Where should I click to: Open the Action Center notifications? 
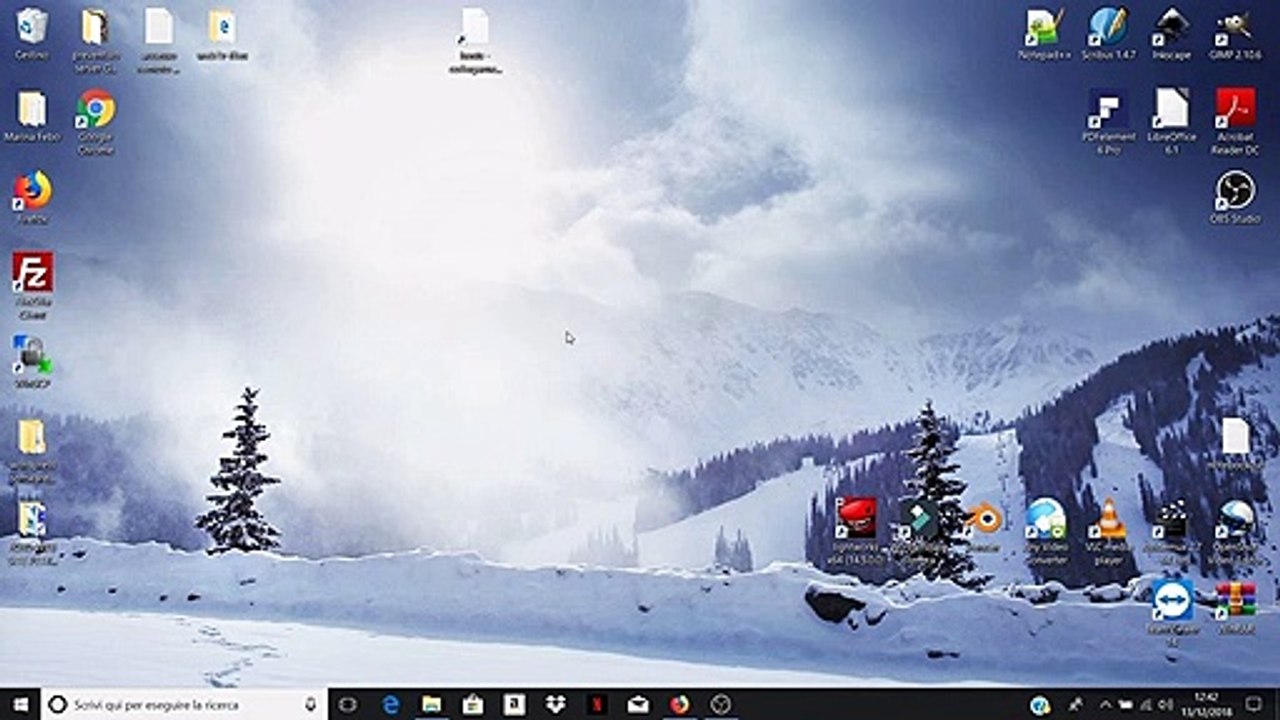tap(1254, 705)
